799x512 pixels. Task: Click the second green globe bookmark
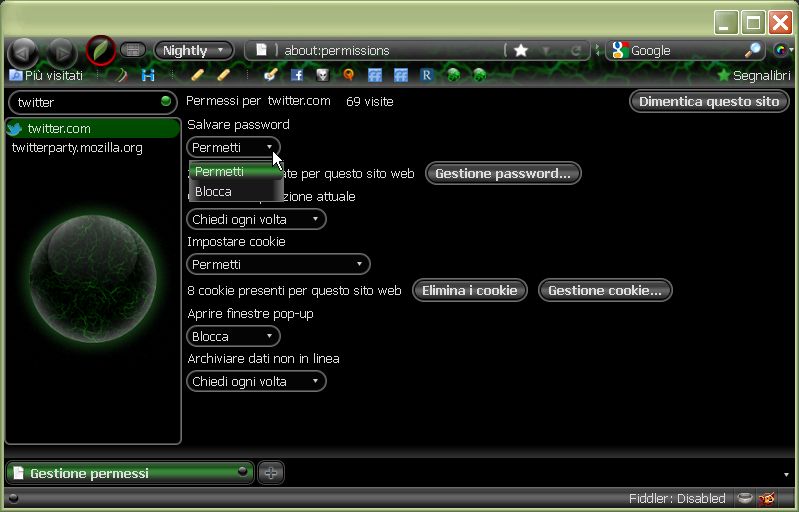[479, 75]
